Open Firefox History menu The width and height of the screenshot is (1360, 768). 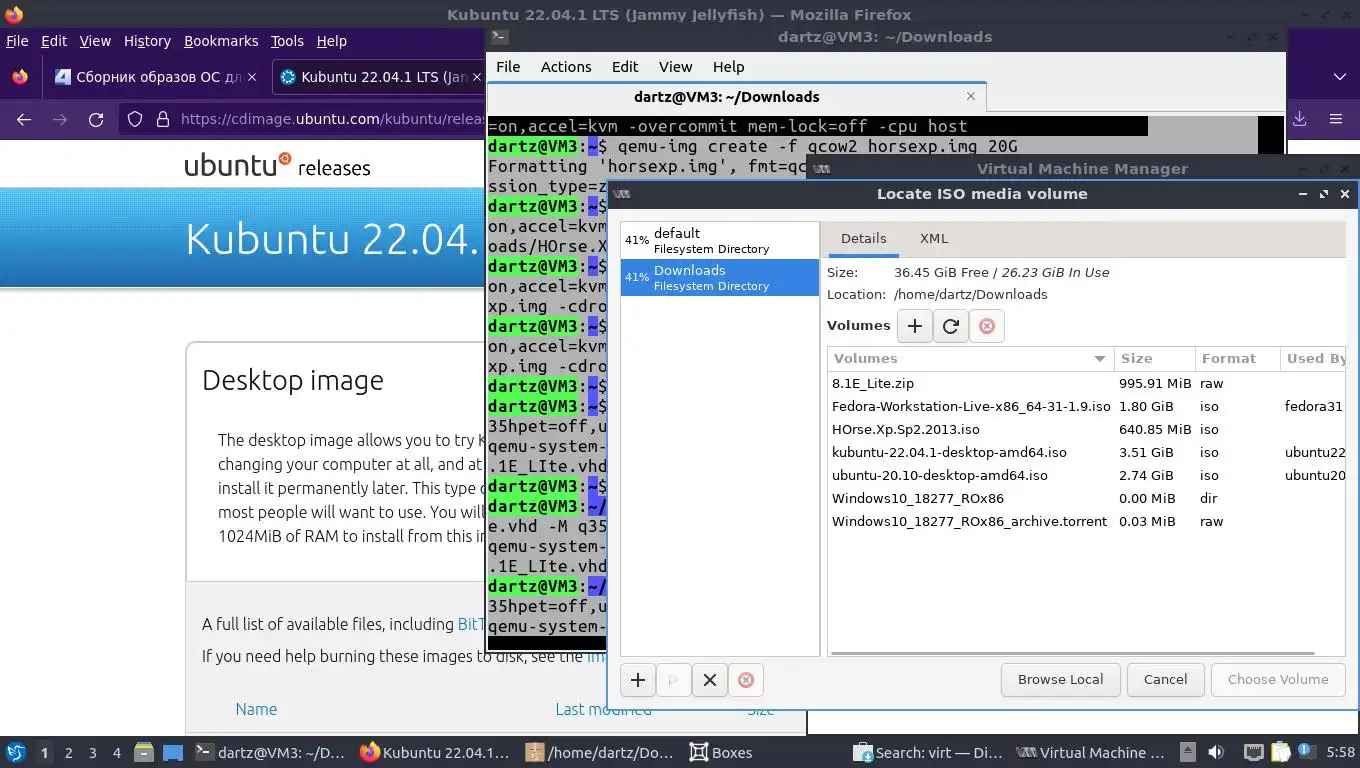(x=147, y=41)
